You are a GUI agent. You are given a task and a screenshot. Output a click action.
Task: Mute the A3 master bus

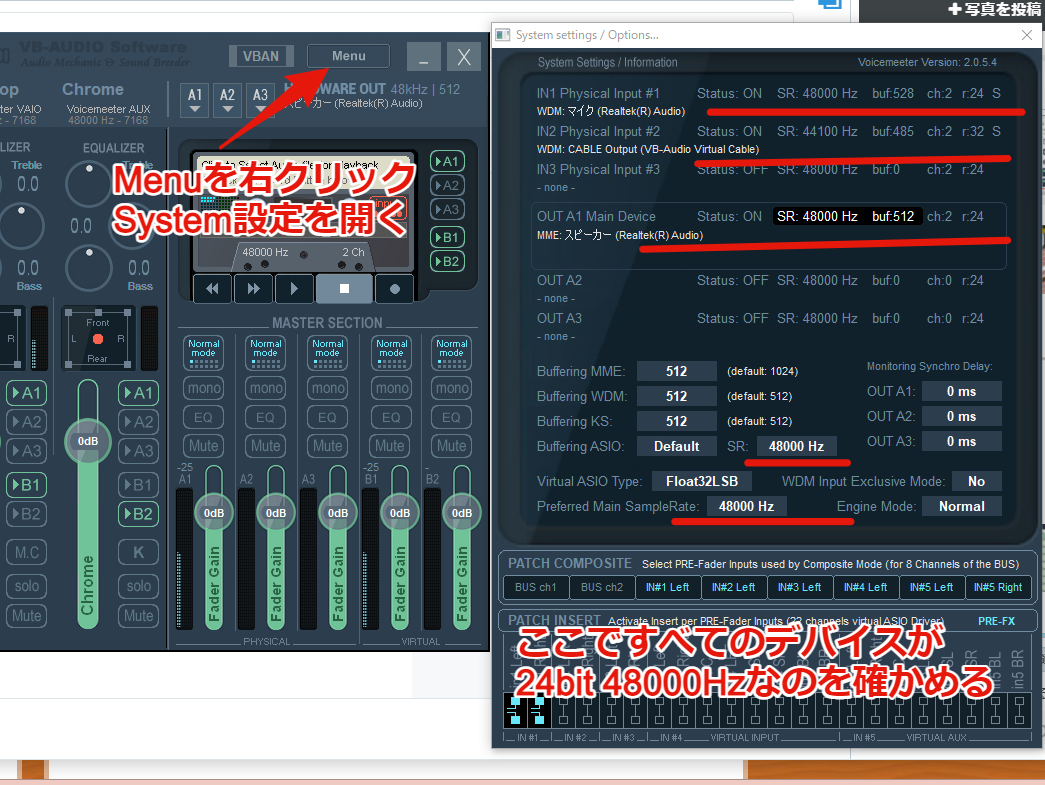pos(327,446)
